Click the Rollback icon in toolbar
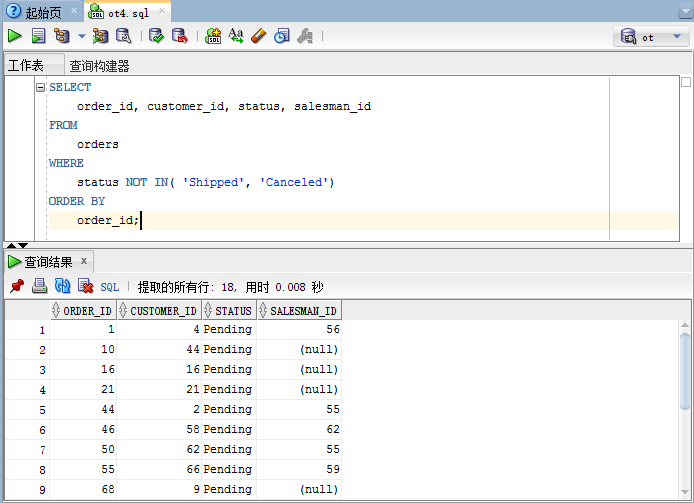 [179, 36]
